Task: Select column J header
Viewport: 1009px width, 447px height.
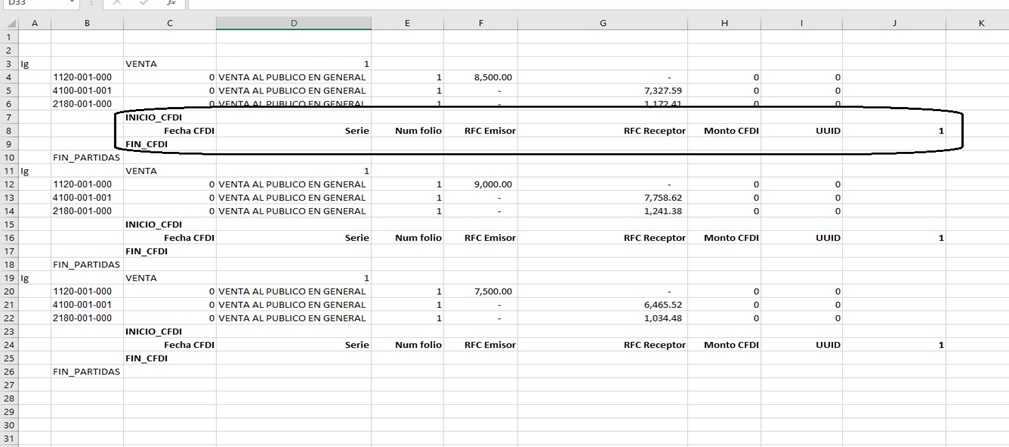Action: [894, 23]
